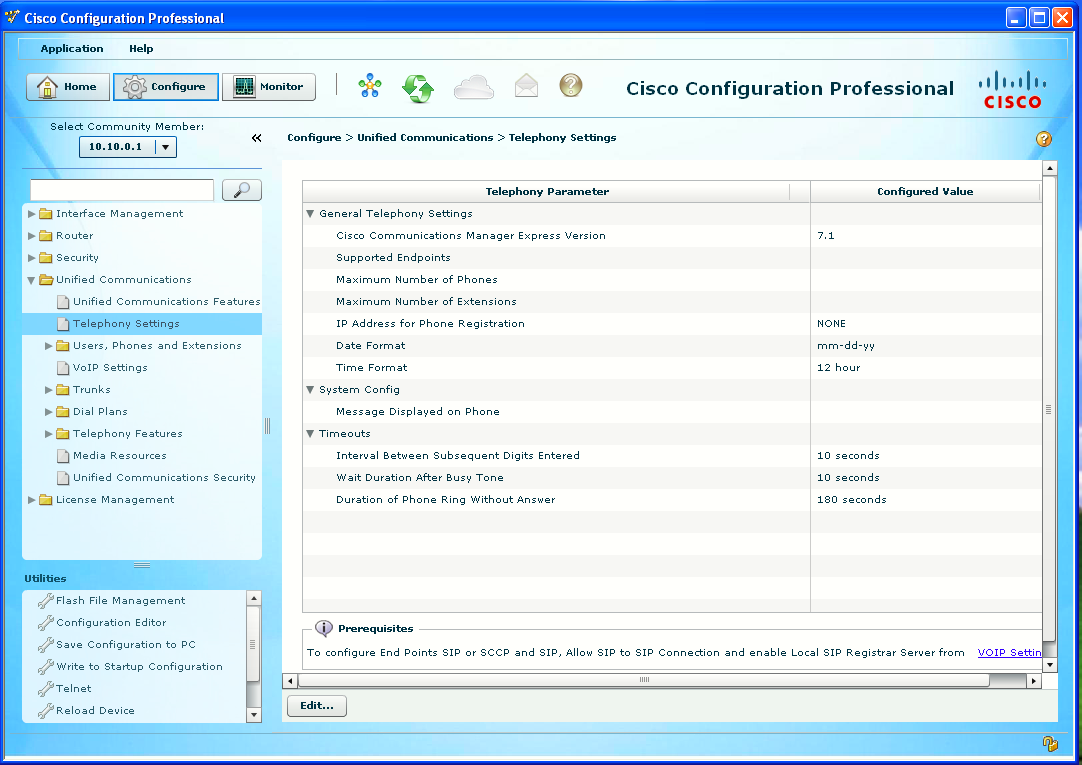Open the community member dropdown
The width and height of the screenshot is (1082, 765).
coord(166,147)
